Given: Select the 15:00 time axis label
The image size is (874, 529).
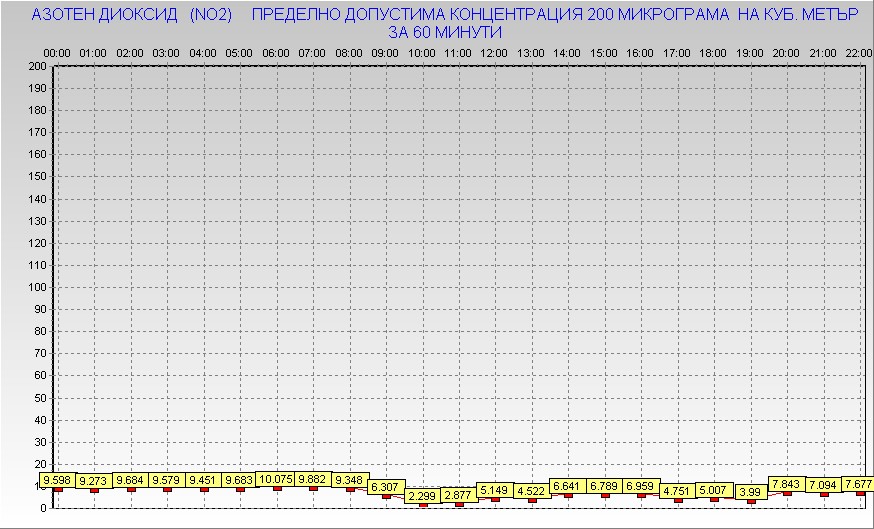Looking at the screenshot, I should [604, 52].
